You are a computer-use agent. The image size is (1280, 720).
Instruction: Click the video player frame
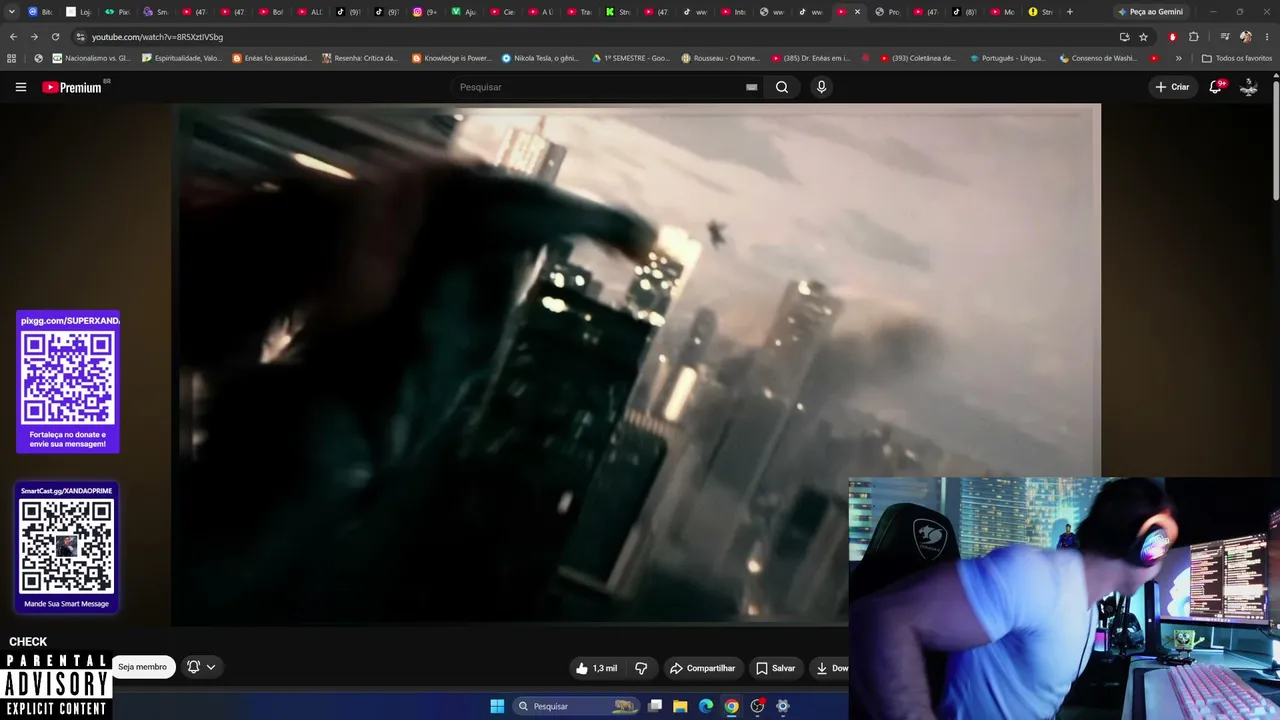(x=636, y=364)
